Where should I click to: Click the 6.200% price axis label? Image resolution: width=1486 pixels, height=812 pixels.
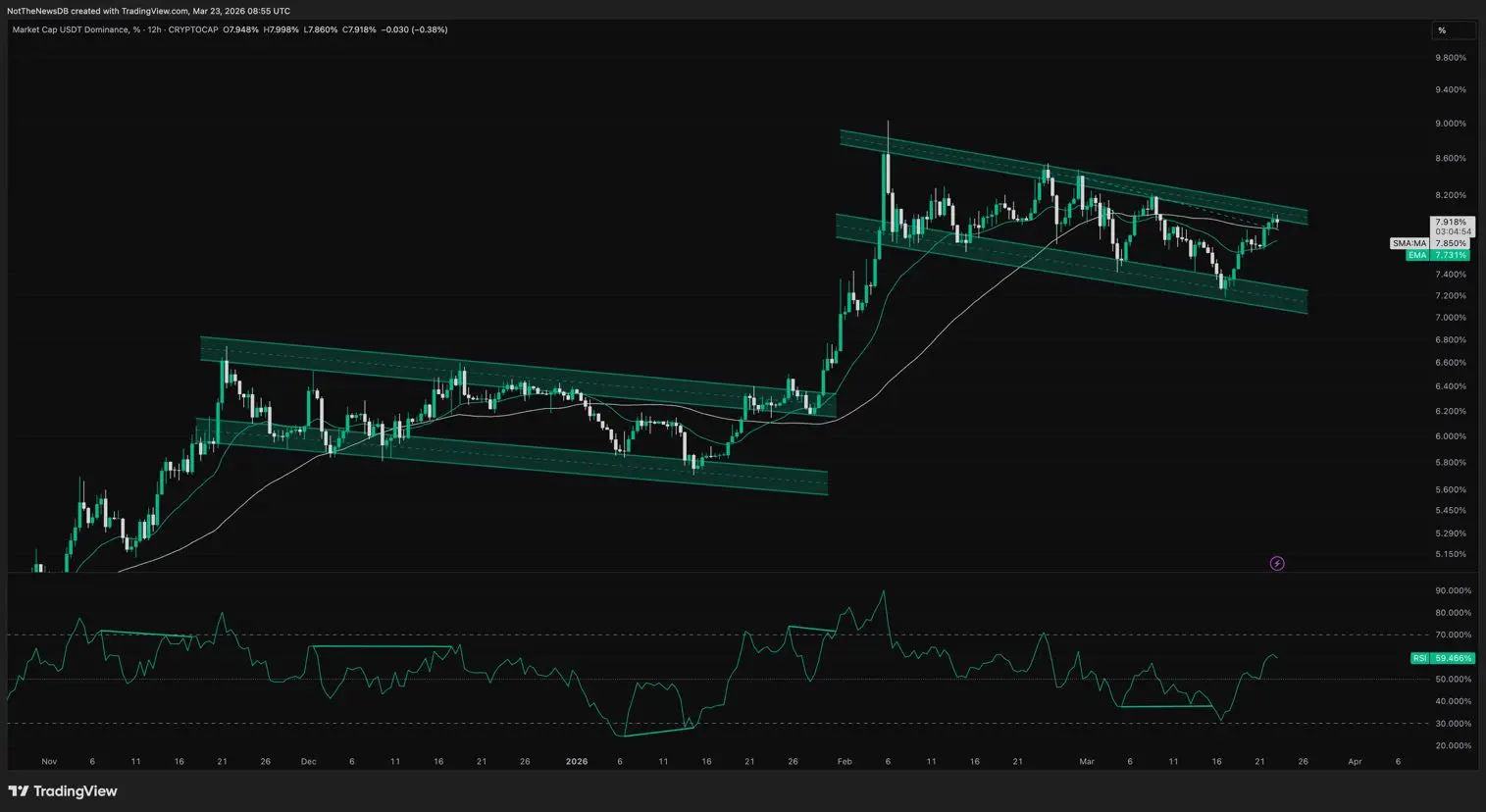point(1451,412)
